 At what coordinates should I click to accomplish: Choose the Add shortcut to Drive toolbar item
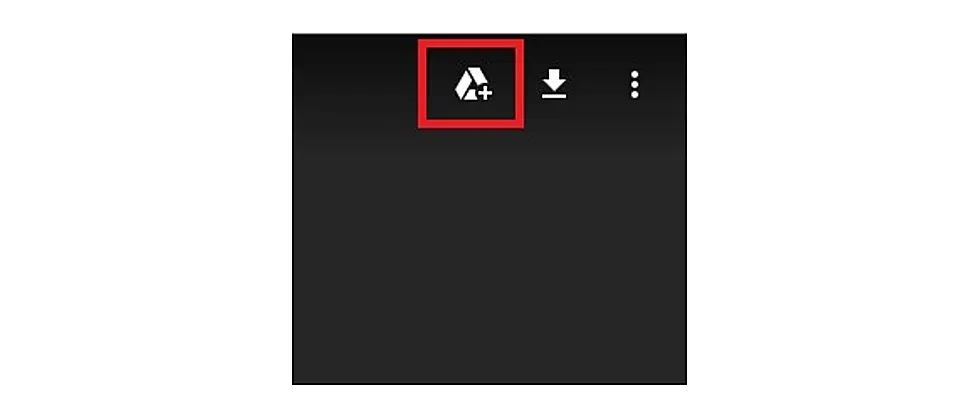click(473, 84)
